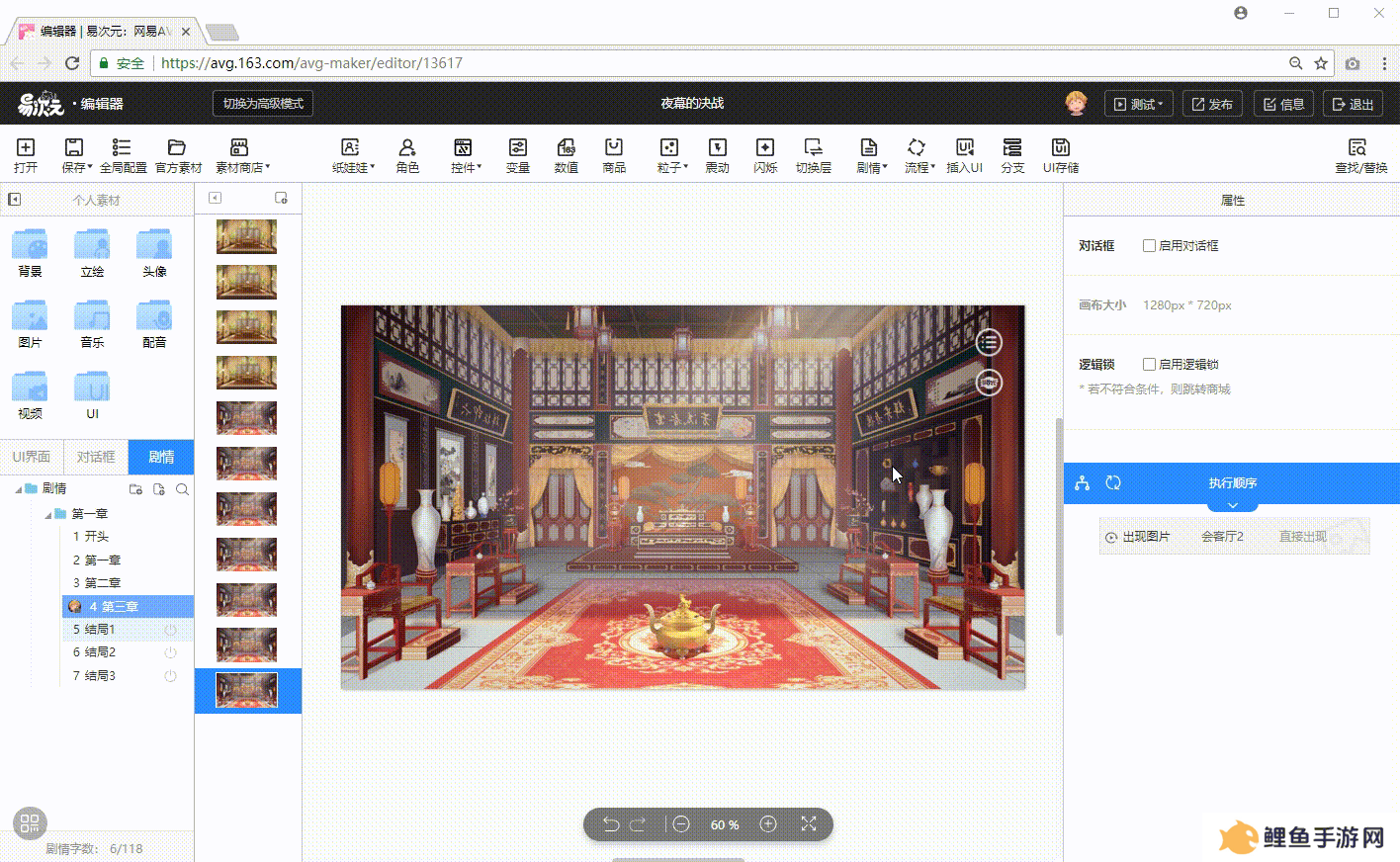Toggle power icon on 6 结局2
1400x862 pixels.
pyautogui.click(x=170, y=652)
